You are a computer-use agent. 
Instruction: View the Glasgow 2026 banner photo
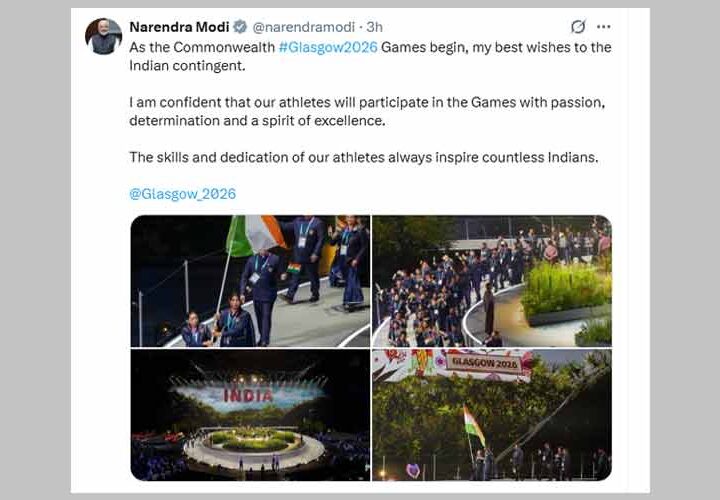[x=492, y=415]
